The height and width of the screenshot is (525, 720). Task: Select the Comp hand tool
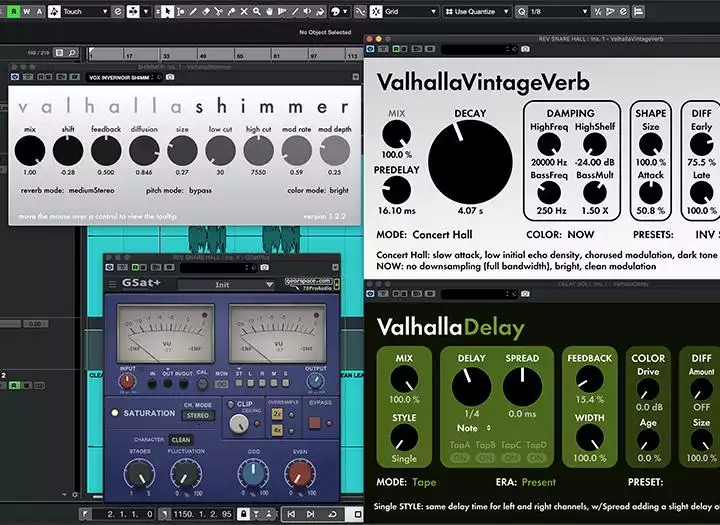coord(270,11)
